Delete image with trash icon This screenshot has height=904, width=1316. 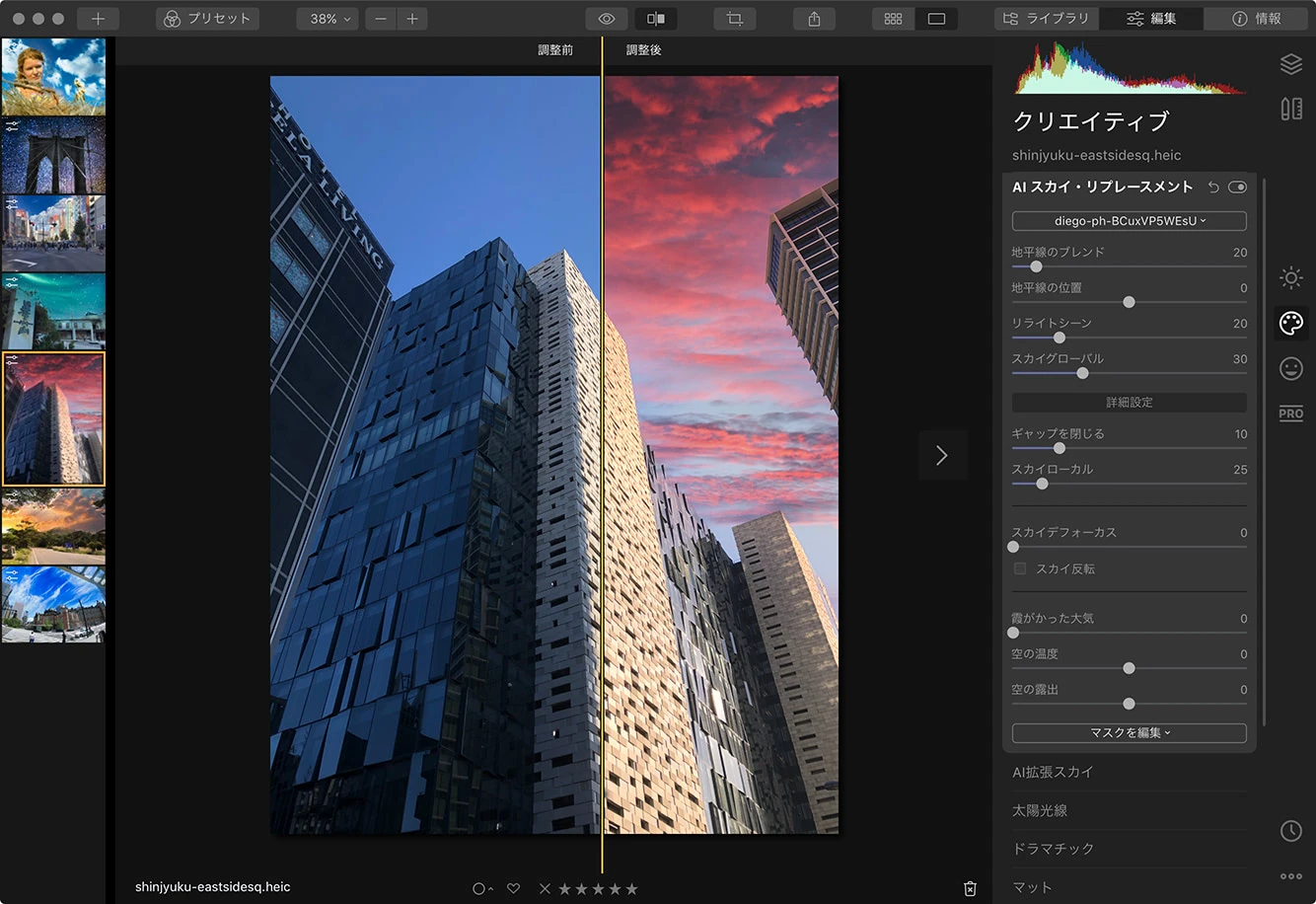point(970,888)
